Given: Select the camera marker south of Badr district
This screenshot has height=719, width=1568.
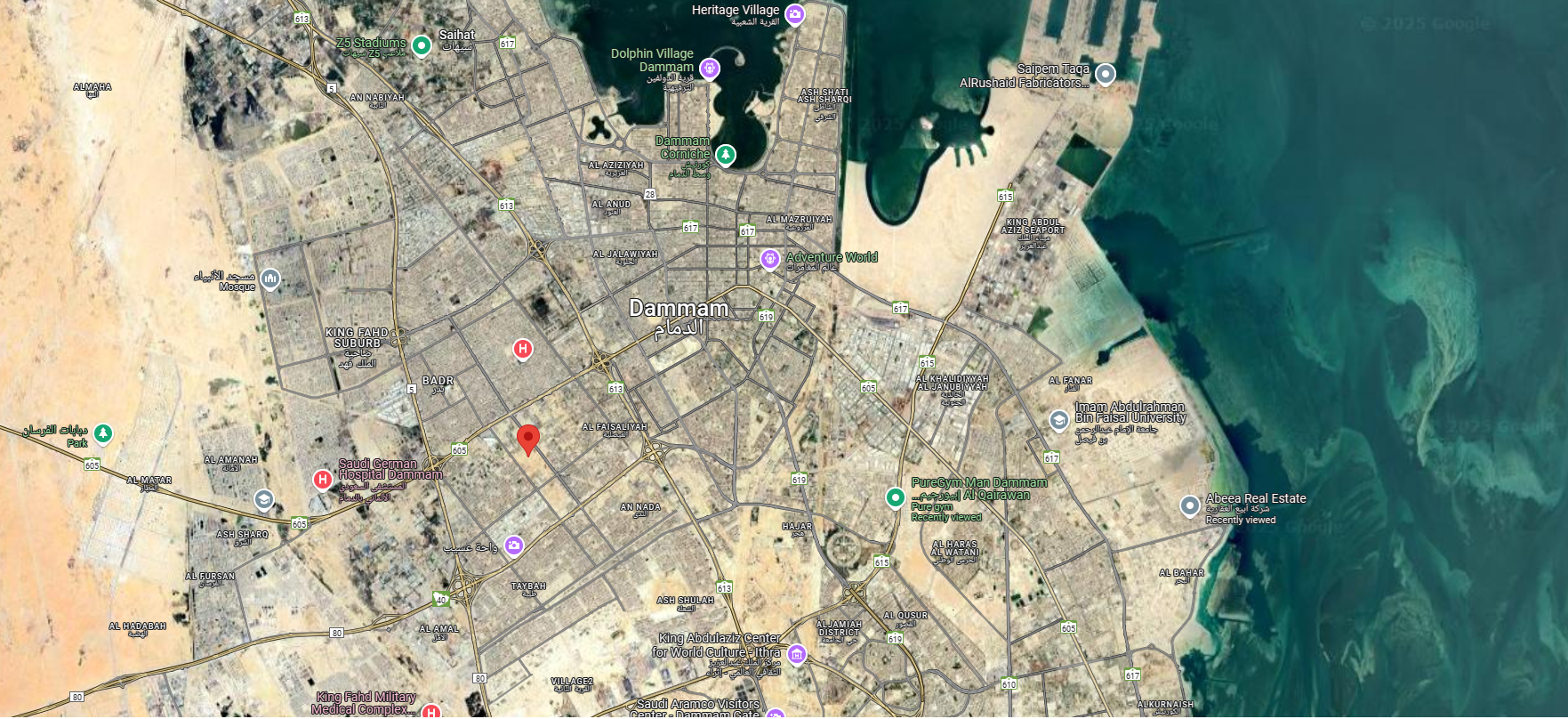Looking at the screenshot, I should pyautogui.click(x=513, y=545).
